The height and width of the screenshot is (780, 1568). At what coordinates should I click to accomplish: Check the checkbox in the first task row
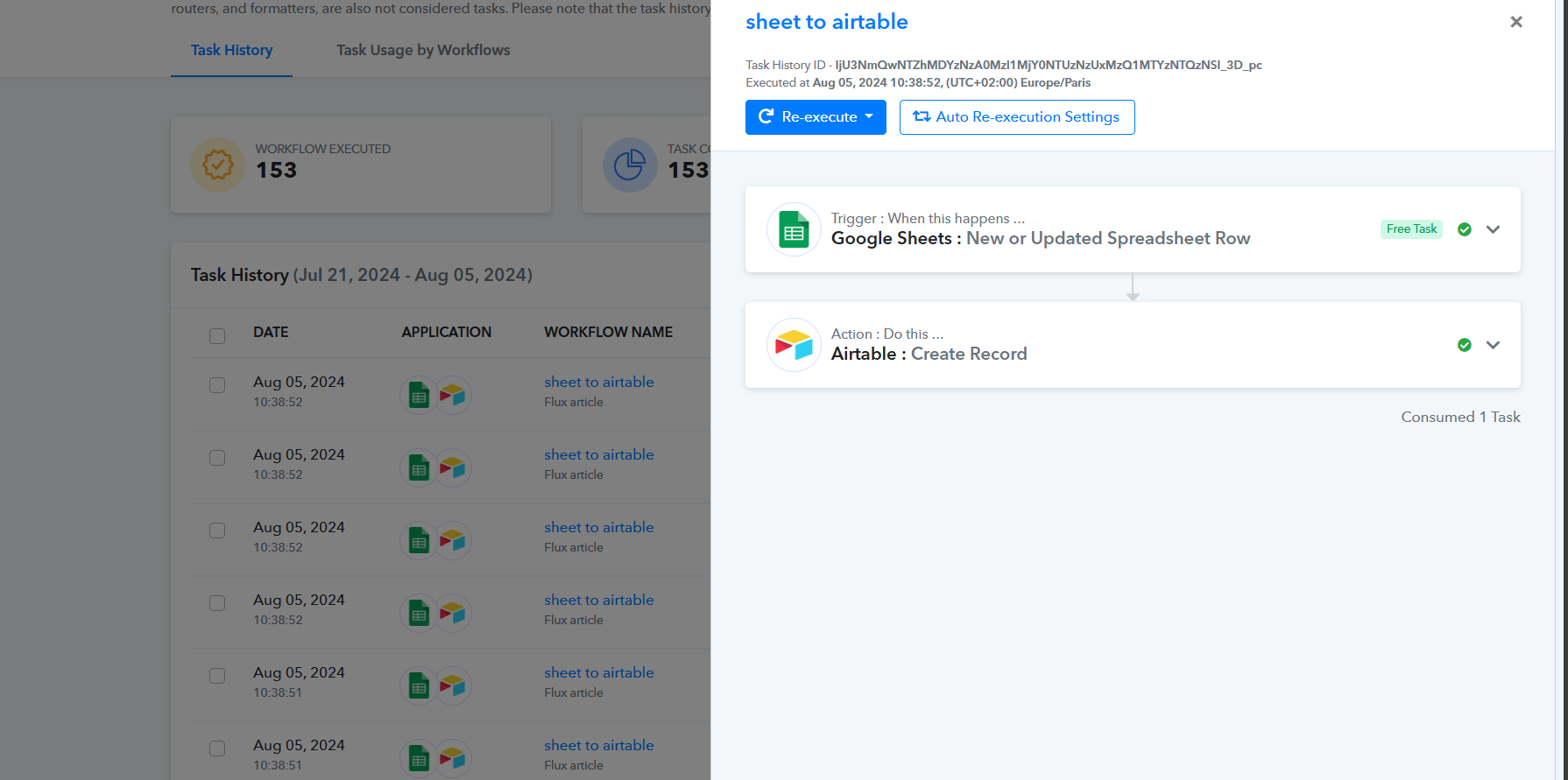click(217, 385)
